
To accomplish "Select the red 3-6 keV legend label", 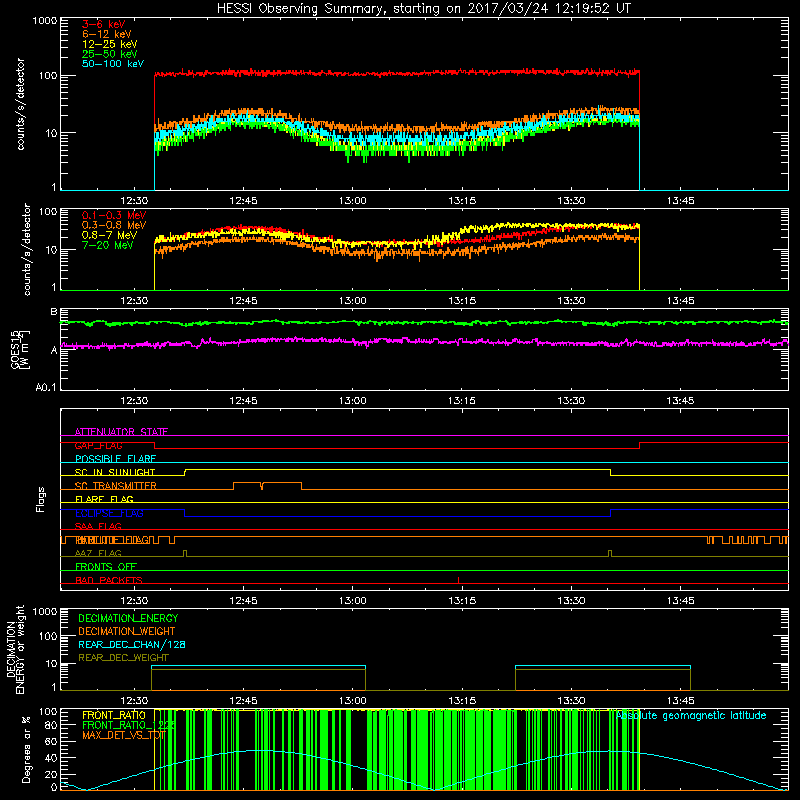I will click(104, 24).
